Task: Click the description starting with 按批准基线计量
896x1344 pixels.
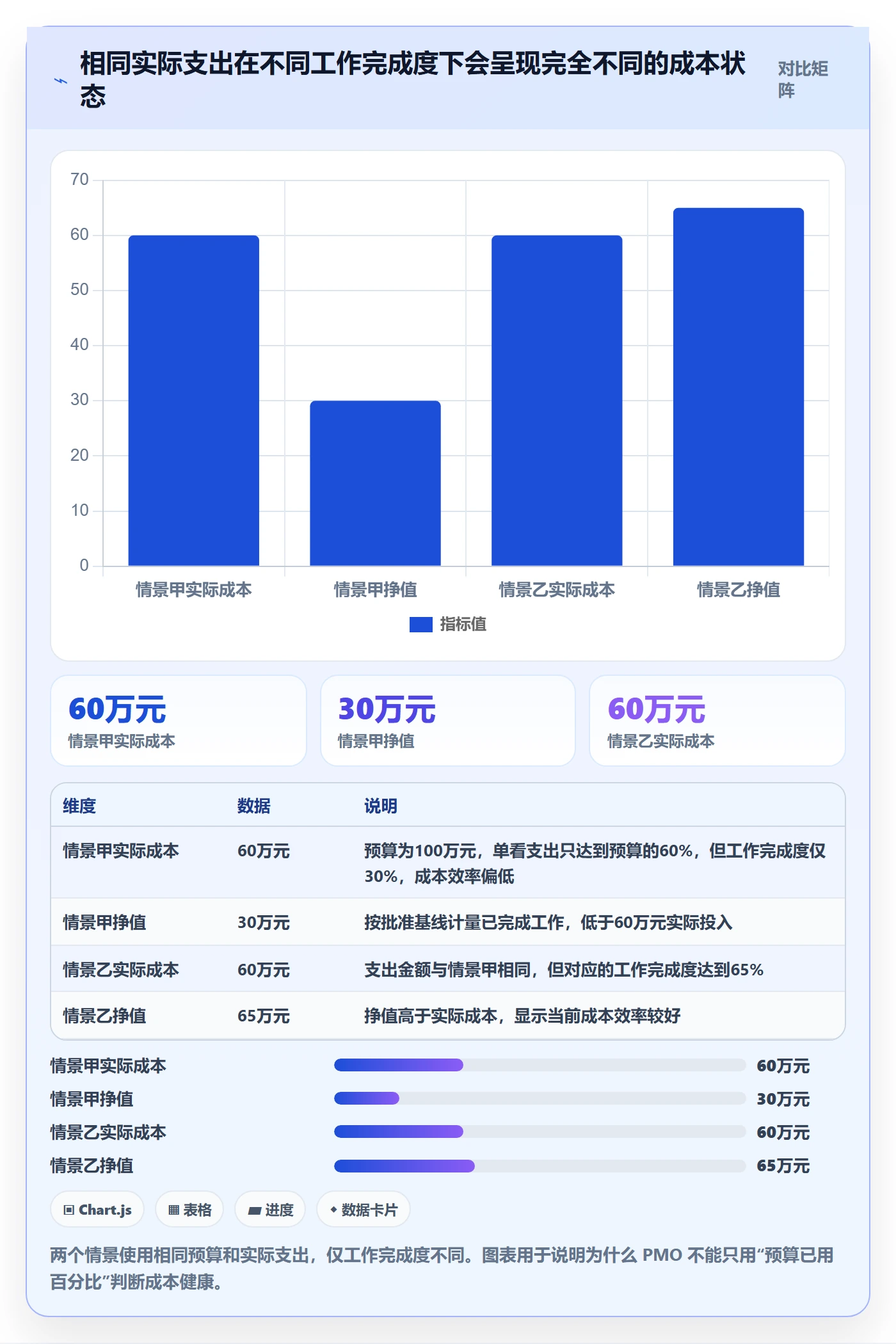Action: (x=548, y=922)
